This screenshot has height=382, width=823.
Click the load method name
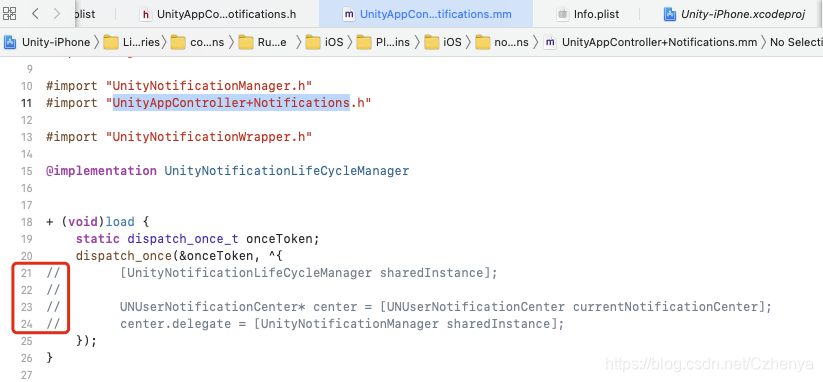coord(120,222)
